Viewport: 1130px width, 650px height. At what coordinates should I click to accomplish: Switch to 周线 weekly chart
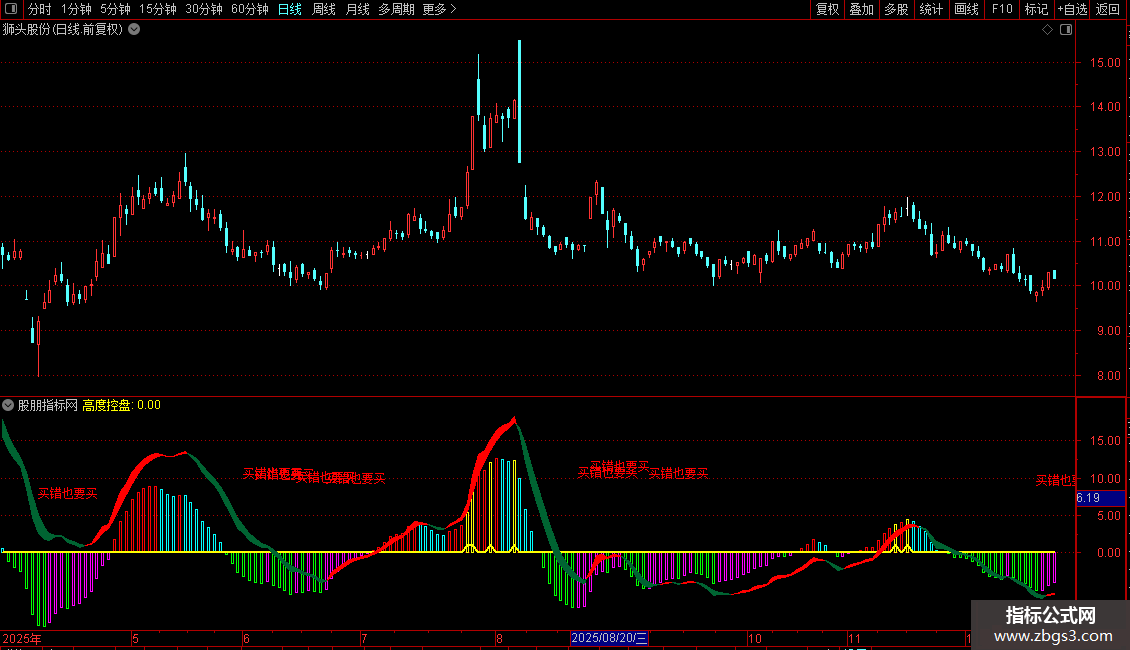click(x=324, y=9)
